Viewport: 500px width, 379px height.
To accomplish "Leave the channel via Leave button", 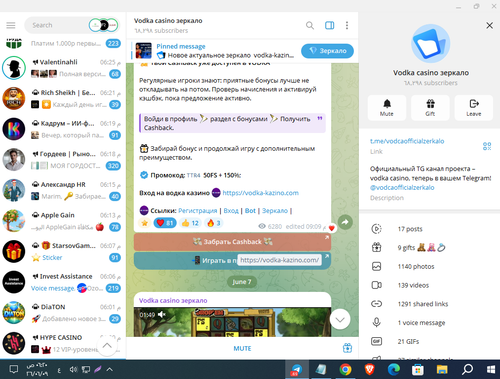I will click(x=474, y=107).
